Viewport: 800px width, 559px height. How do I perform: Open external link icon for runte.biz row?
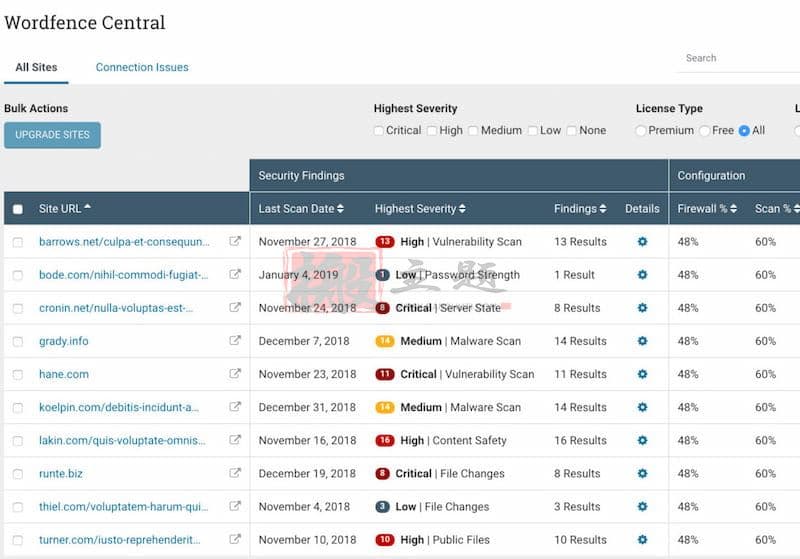(235, 473)
